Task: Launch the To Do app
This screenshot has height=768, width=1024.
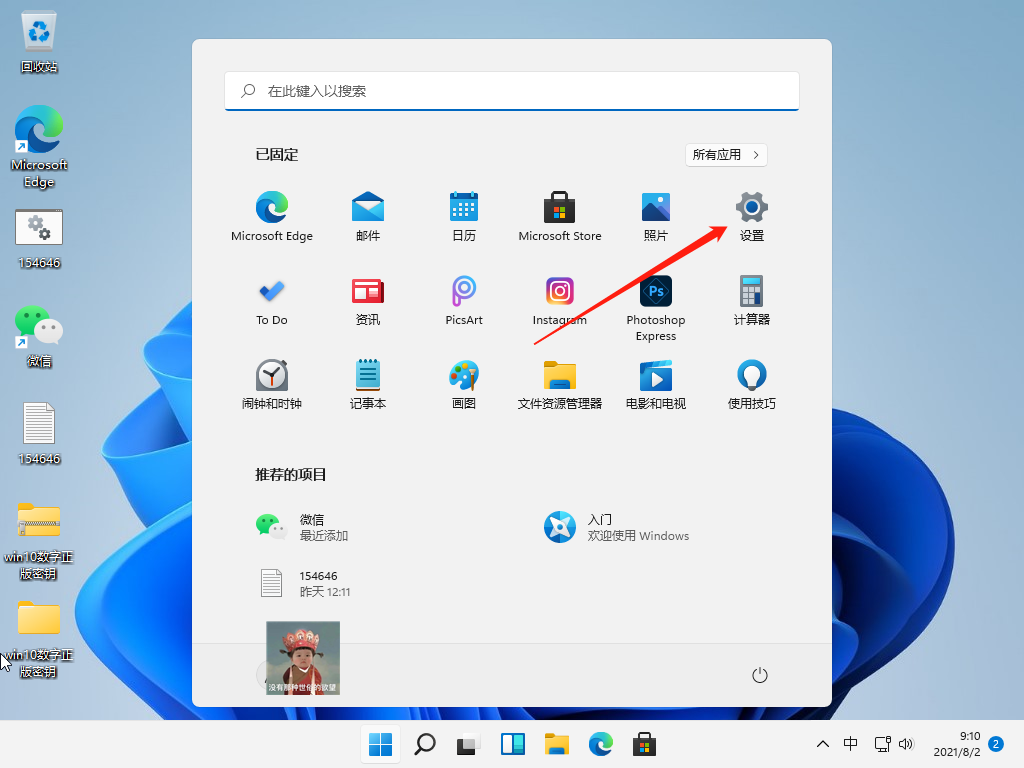Action: [x=272, y=301]
